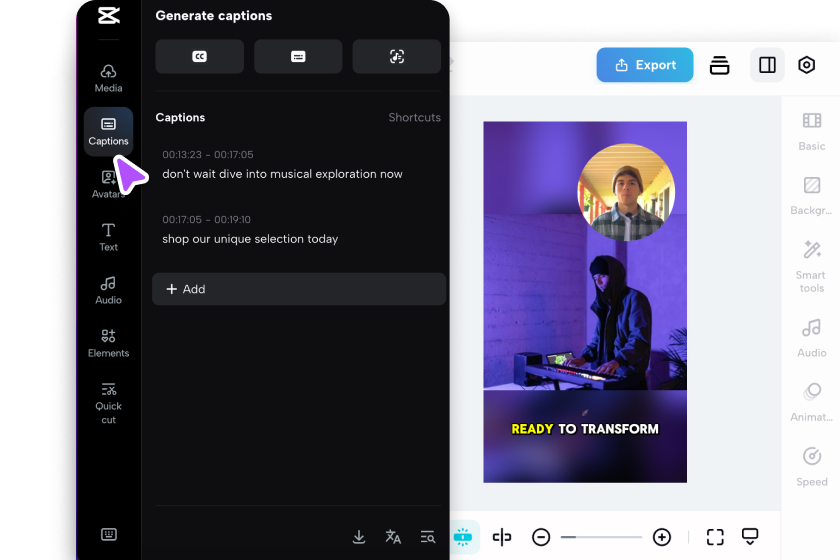
Task: Export the video
Action: pyautogui.click(x=644, y=65)
